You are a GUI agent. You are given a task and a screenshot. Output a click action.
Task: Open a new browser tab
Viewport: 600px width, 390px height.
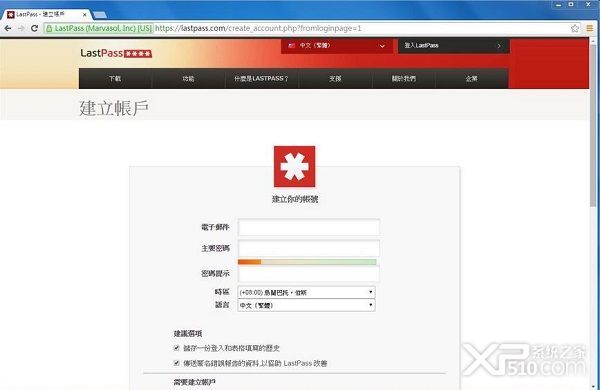[x=100, y=15]
